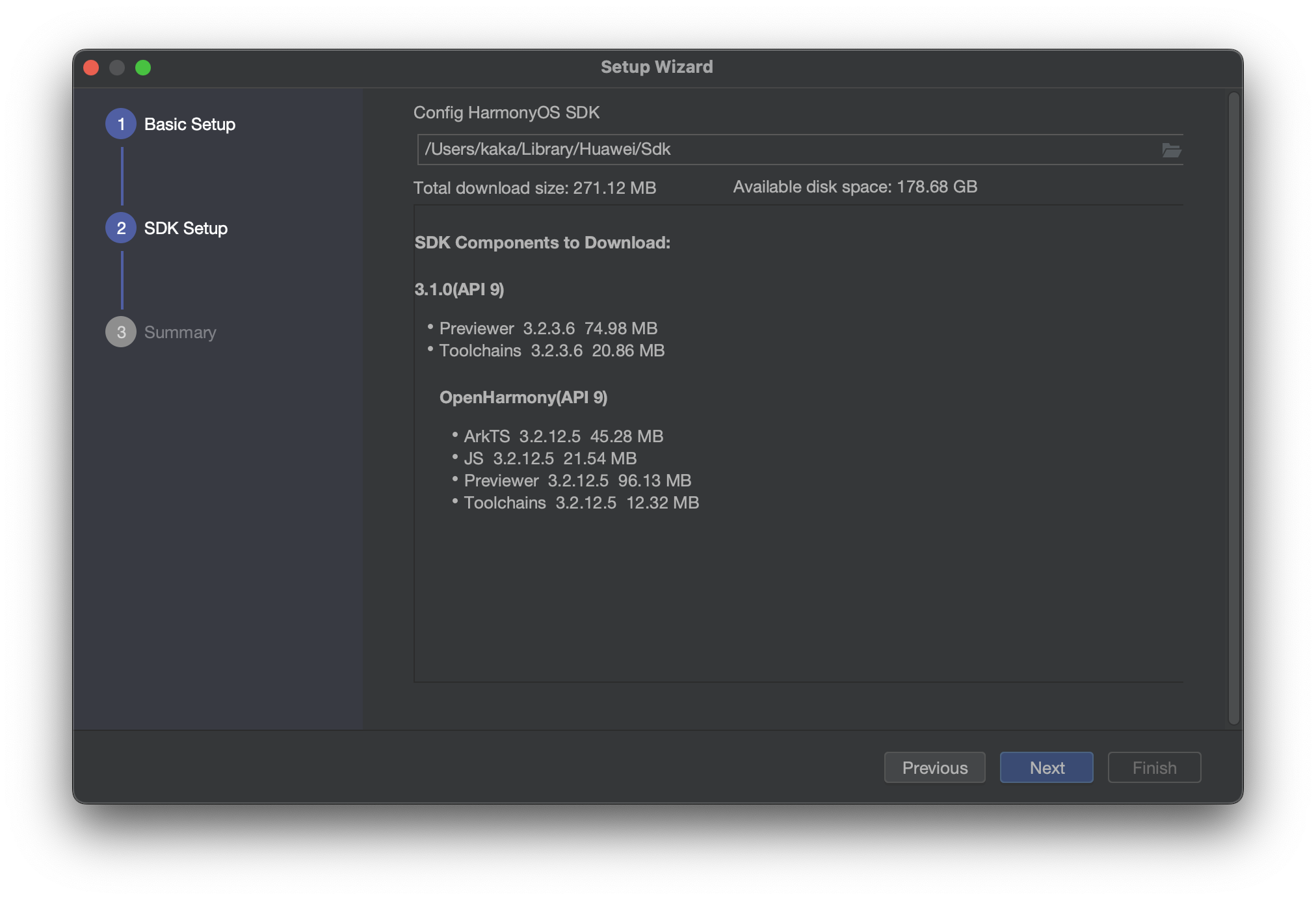Viewport: 1316px width, 900px height.
Task: Select the SDK Setup step label
Action: point(186,228)
